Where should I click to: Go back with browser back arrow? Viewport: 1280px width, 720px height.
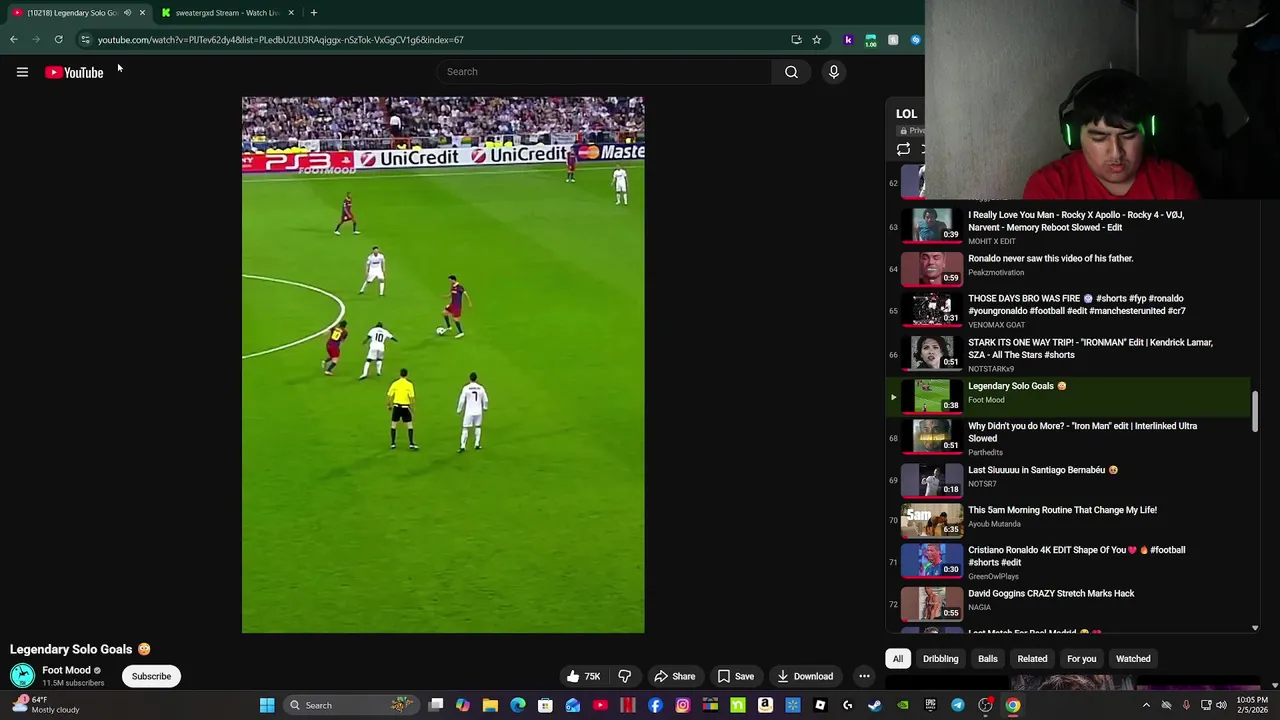(13, 40)
